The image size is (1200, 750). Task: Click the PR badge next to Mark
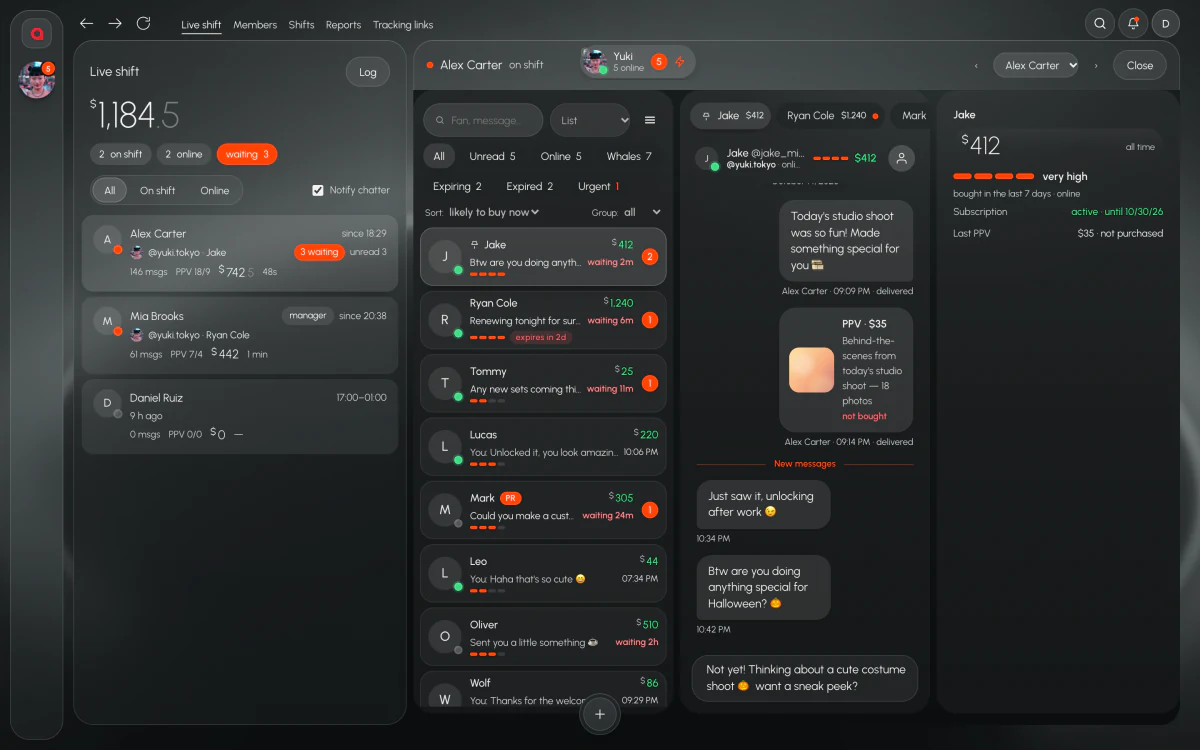coord(511,498)
